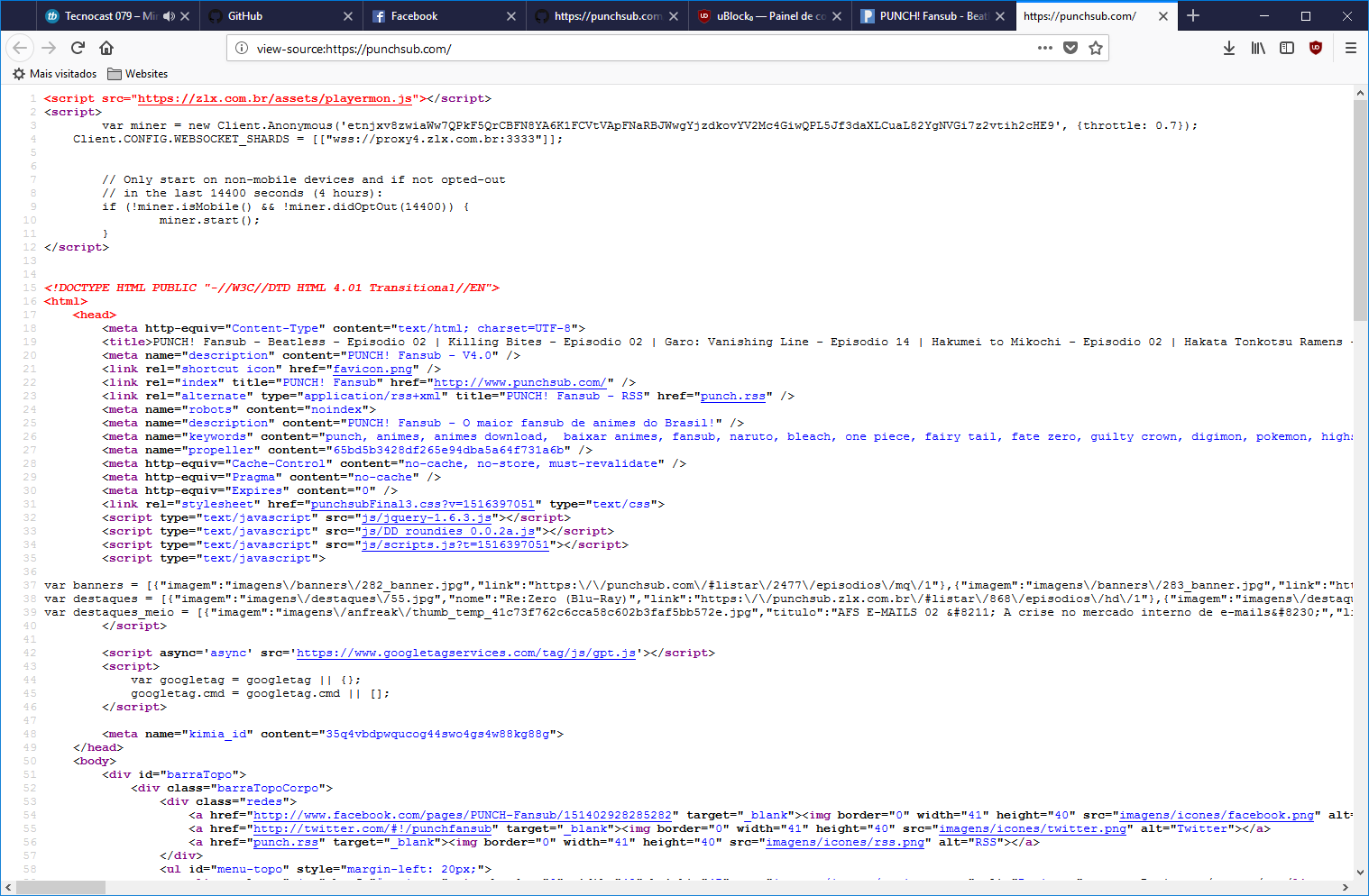
Task: Open the page actions ellipsis menu
Action: coord(1044,48)
